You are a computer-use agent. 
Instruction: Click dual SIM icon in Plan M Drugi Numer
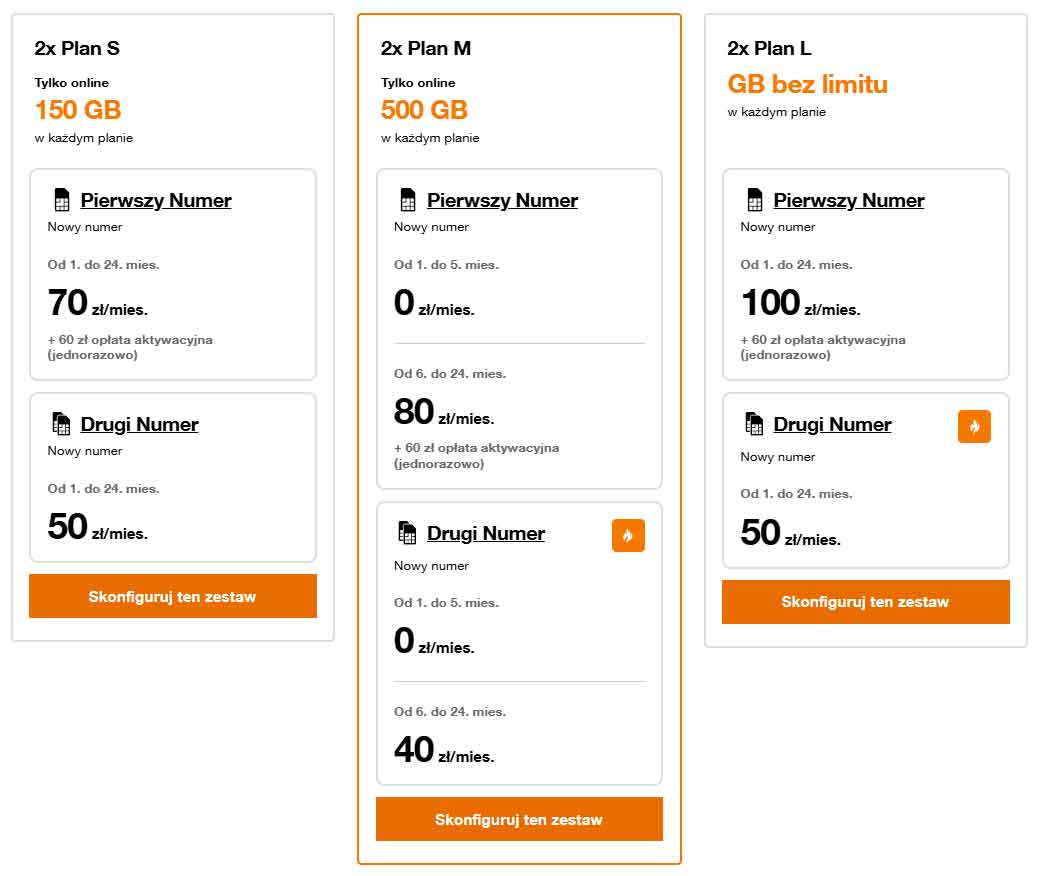click(407, 532)
